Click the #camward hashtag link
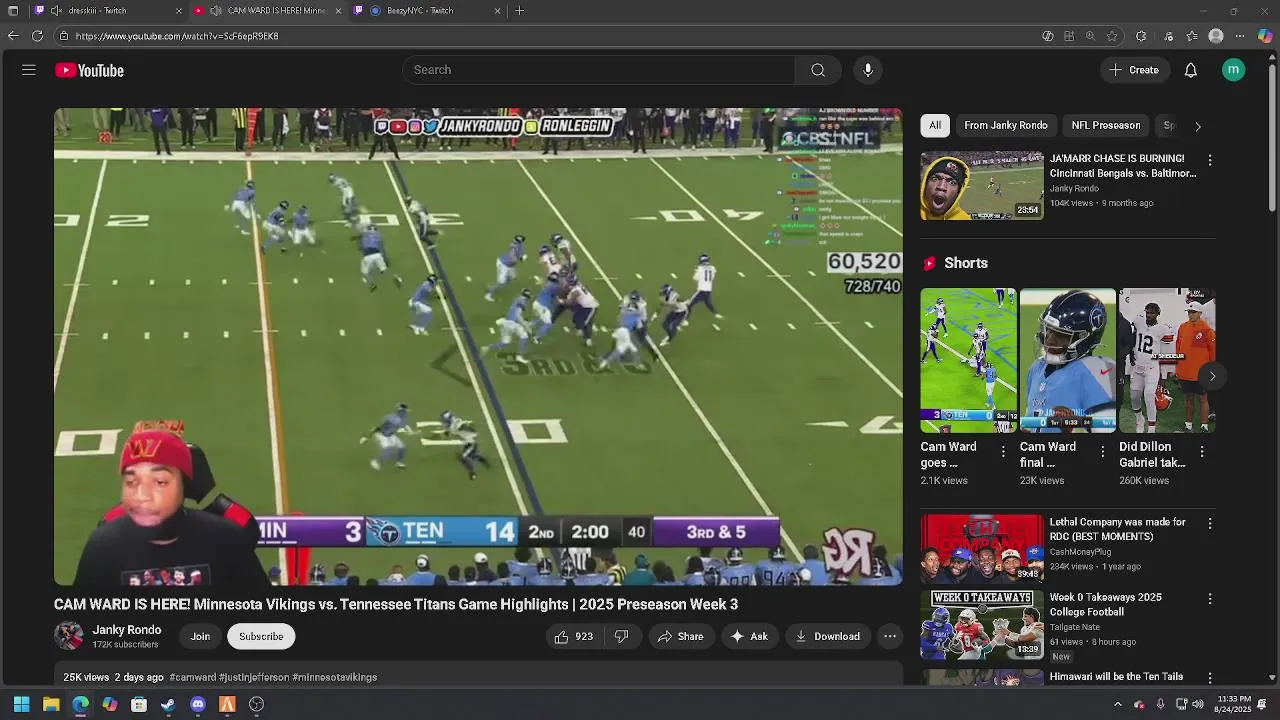1280x720 pixels. click(193, 677)
